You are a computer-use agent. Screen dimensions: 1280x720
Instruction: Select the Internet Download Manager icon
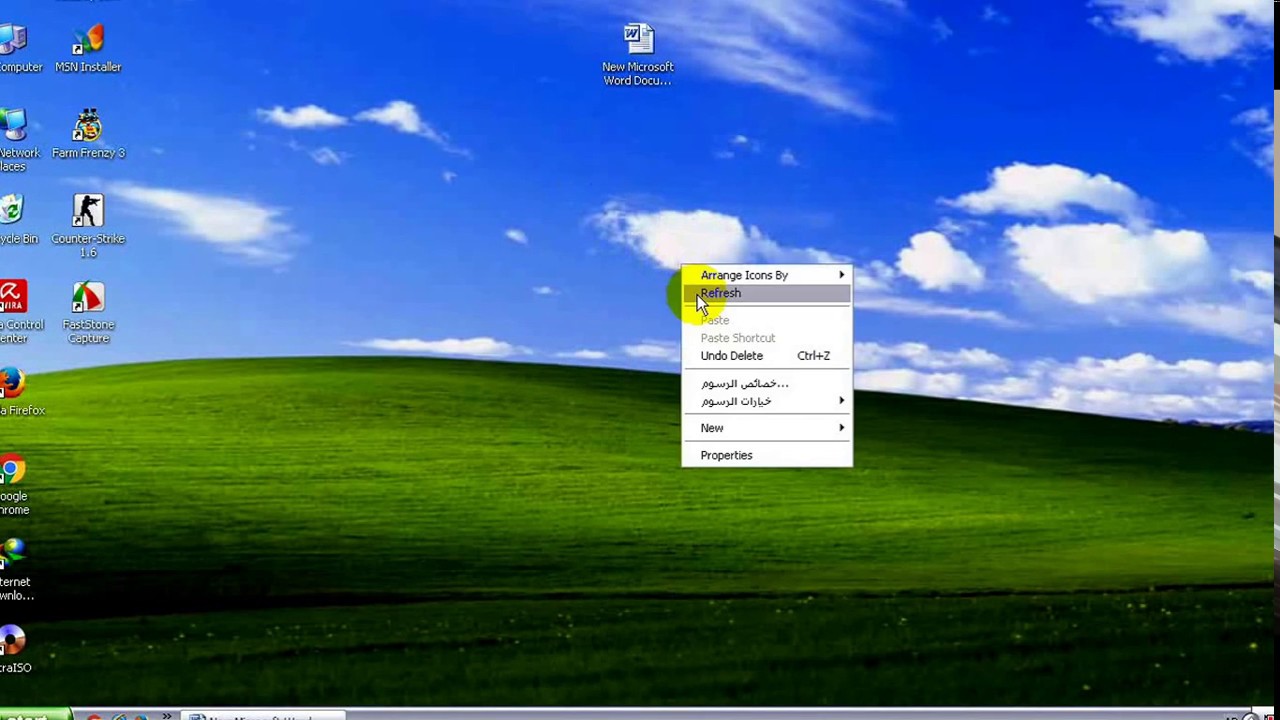[15, 571]
